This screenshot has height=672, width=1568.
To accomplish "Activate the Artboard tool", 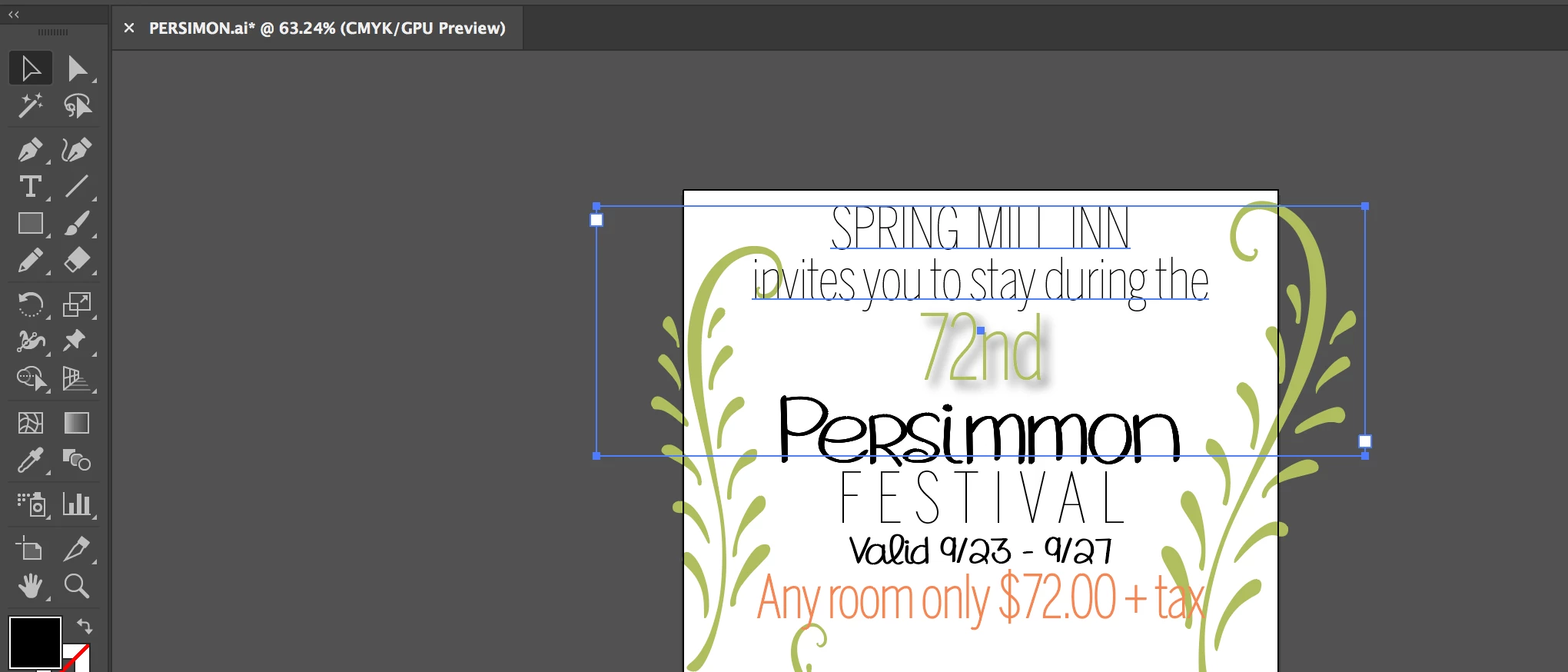I will click(x=31, y=549).
